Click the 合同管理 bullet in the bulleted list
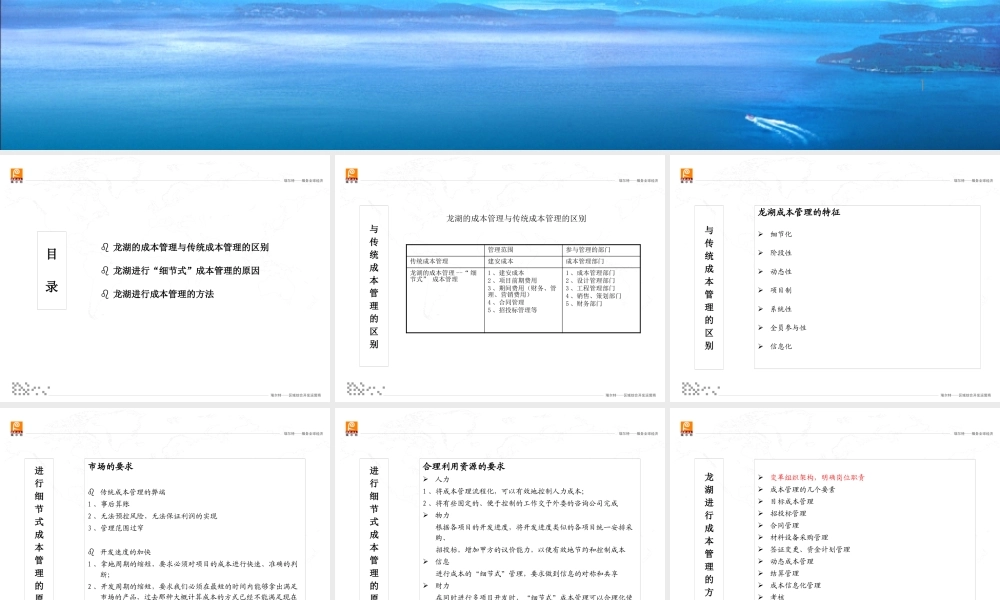This screenshot has width=1000, height=600. pyautogui.click(x=784, y=525)
